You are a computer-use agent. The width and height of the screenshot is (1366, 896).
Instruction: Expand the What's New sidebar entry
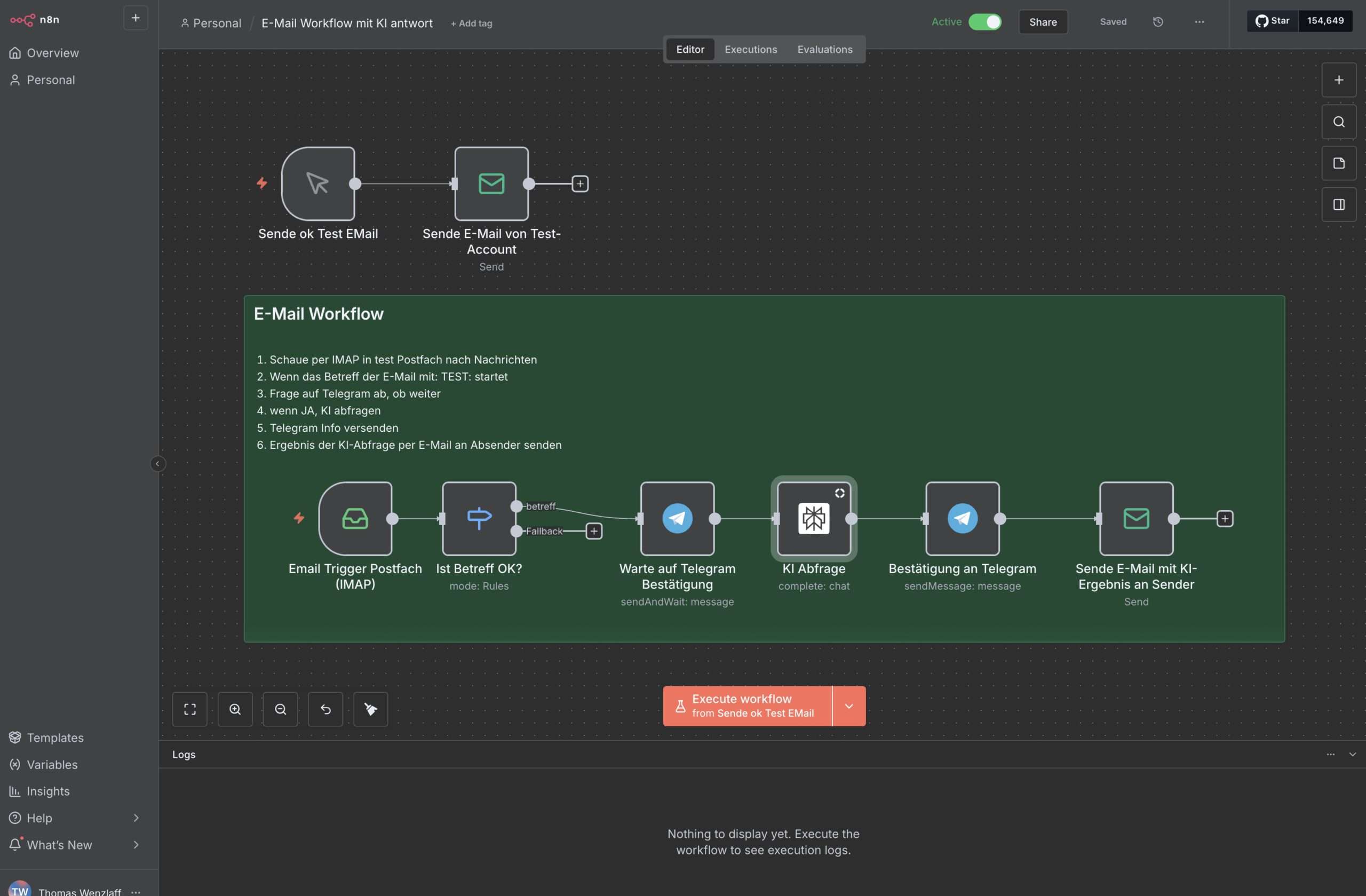point(136,844)
